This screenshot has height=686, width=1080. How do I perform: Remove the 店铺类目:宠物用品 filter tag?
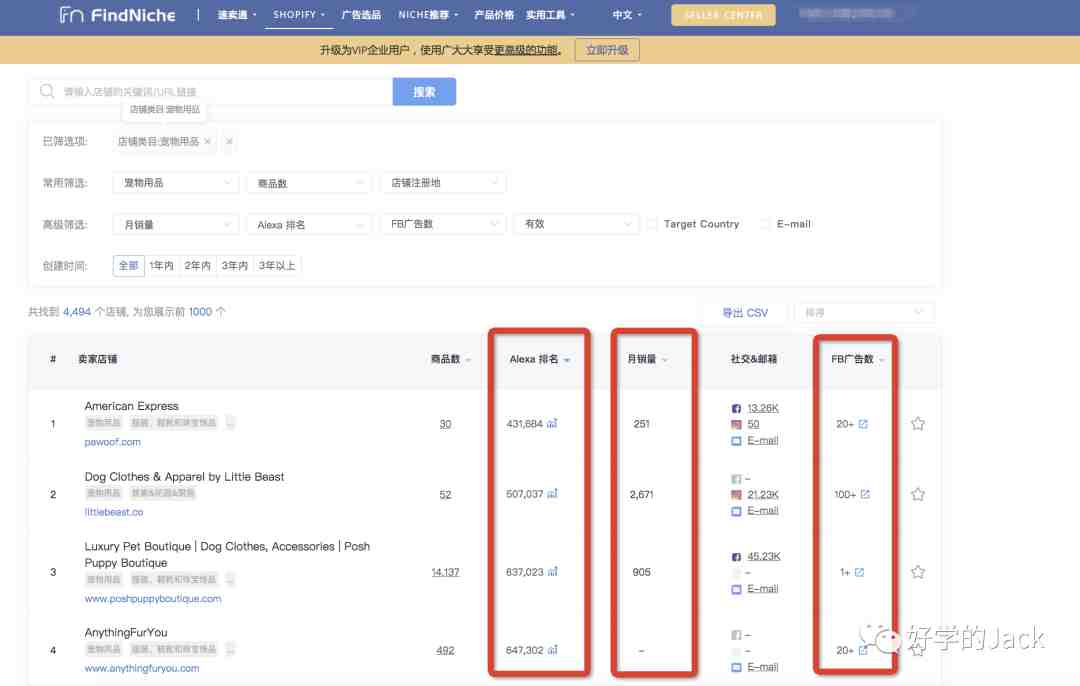coord(207,141)
